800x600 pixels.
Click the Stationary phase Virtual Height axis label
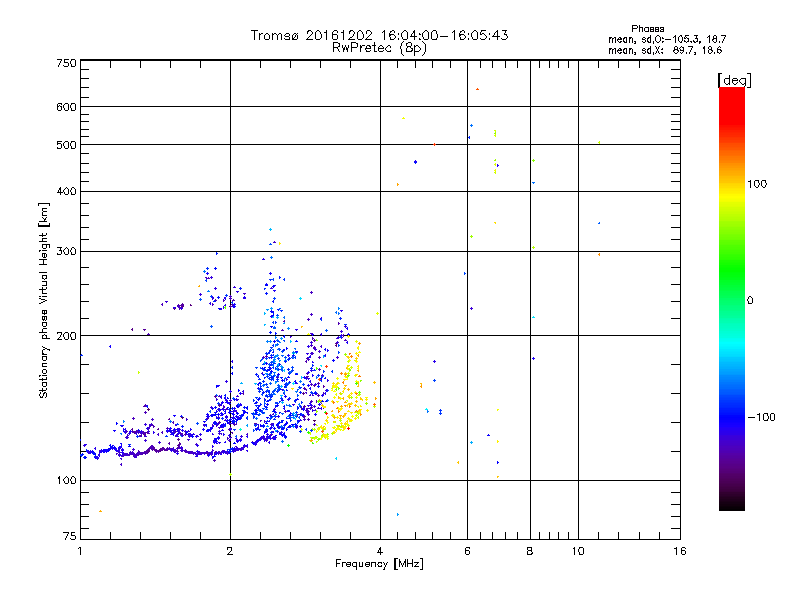[x=44, y=301]
